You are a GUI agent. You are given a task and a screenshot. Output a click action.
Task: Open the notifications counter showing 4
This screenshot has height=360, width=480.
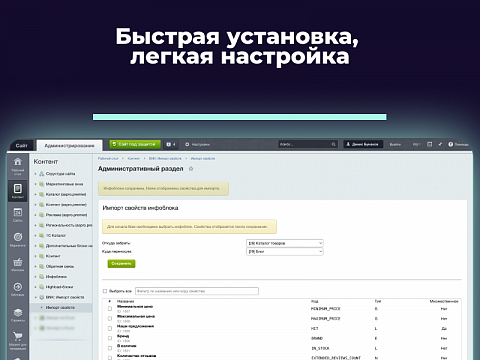[x=171, y=144]
